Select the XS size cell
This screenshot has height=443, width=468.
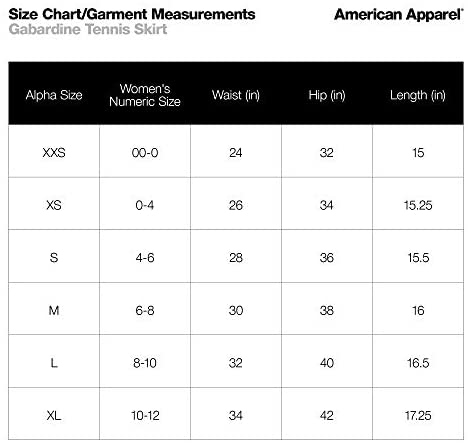pyautogui.click(x=54, y=205)
